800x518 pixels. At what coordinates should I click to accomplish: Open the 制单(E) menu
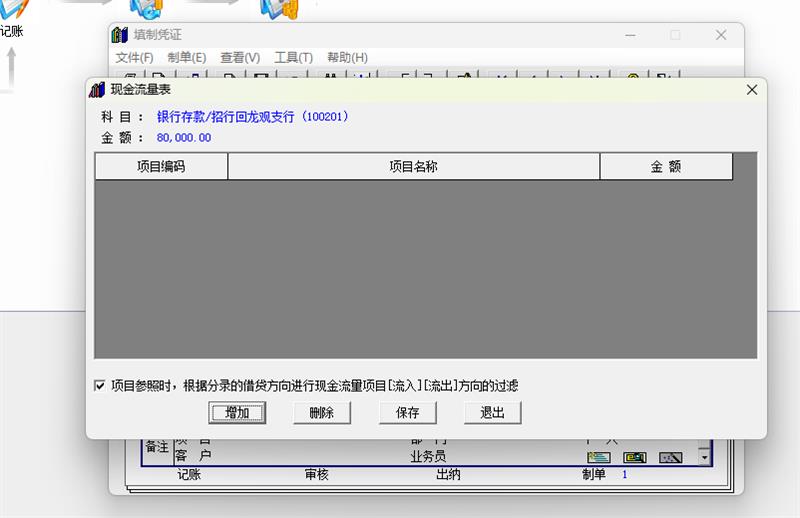click(x=186, y=58)
